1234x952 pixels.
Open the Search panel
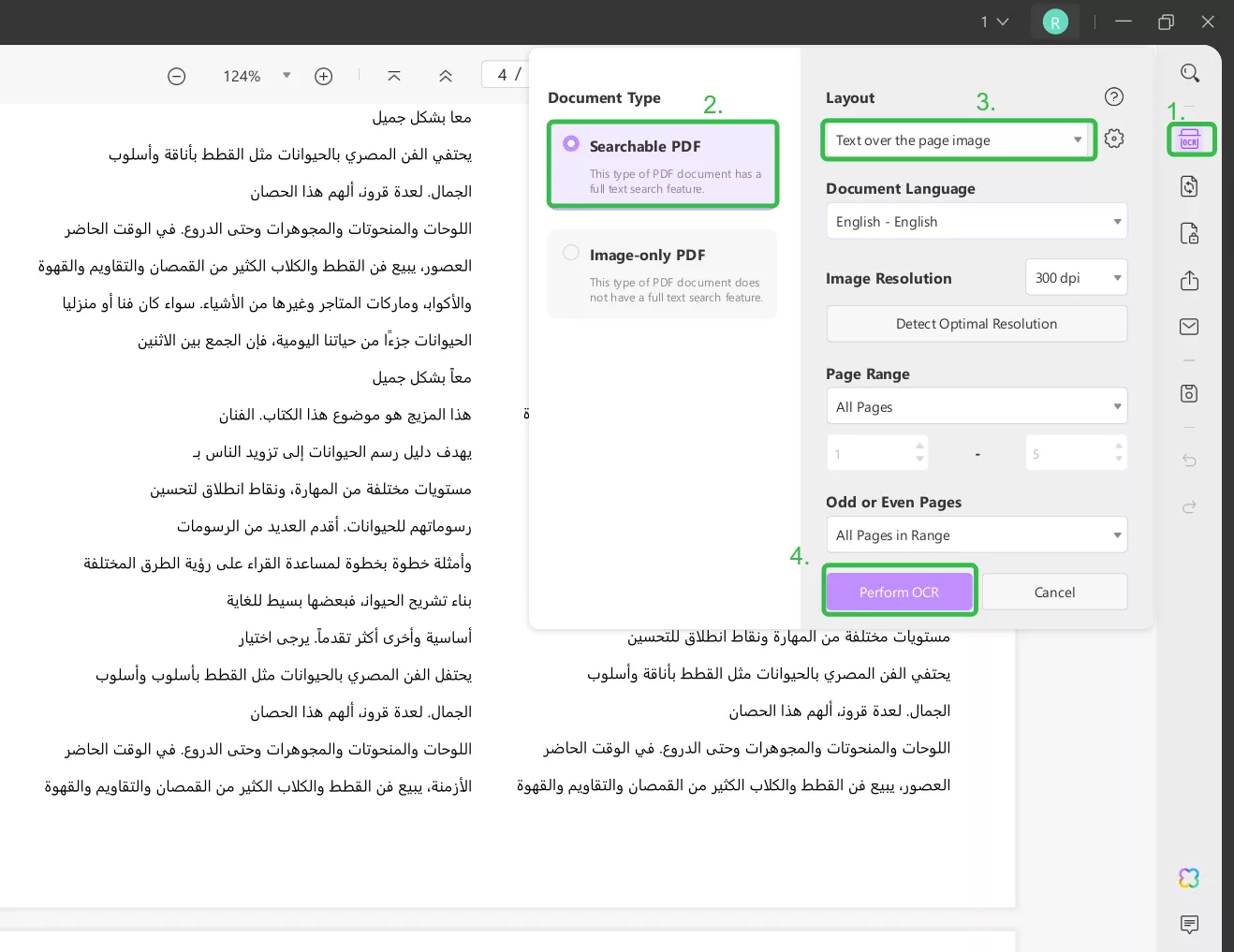[x=1190, y=72]
